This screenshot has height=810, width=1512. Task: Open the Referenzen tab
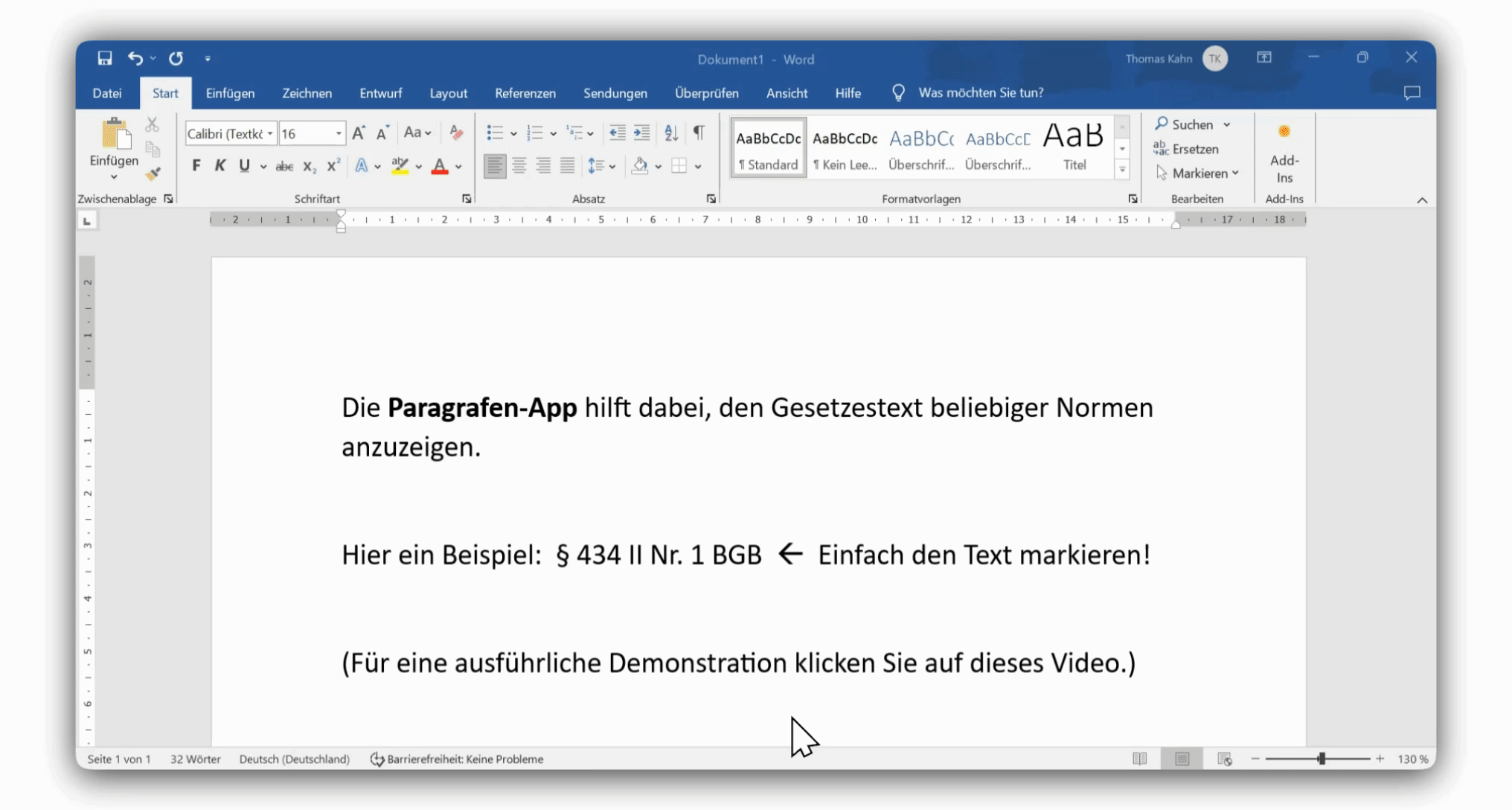click(525, 93)
